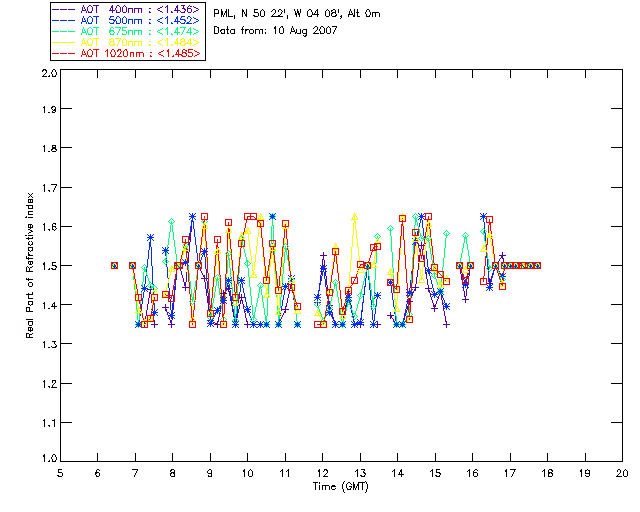Click the "Data from: 10 Aug 2007" line
Screen dimensions: 640x512
[276, 31]
